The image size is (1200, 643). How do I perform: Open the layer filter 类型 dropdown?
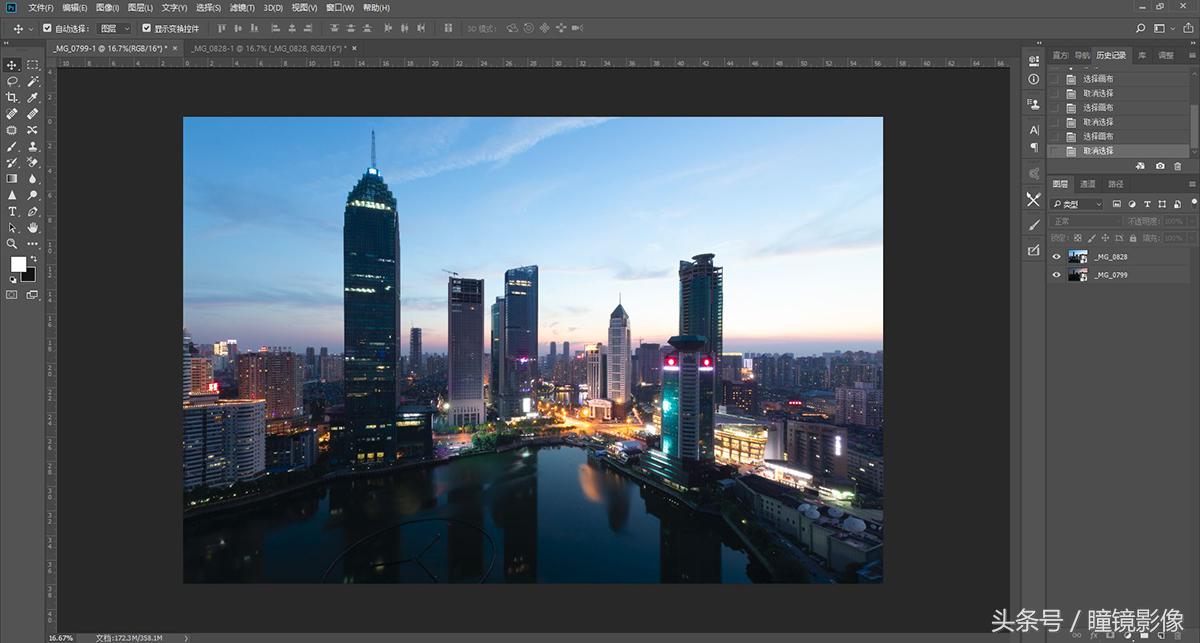point(1077,204)
